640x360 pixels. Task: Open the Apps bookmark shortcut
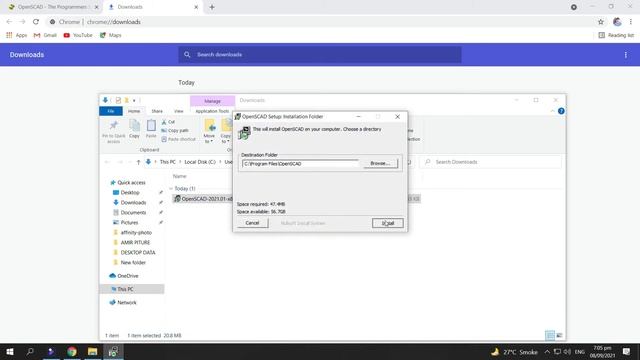pyautogui.click(x=16, y=35)
